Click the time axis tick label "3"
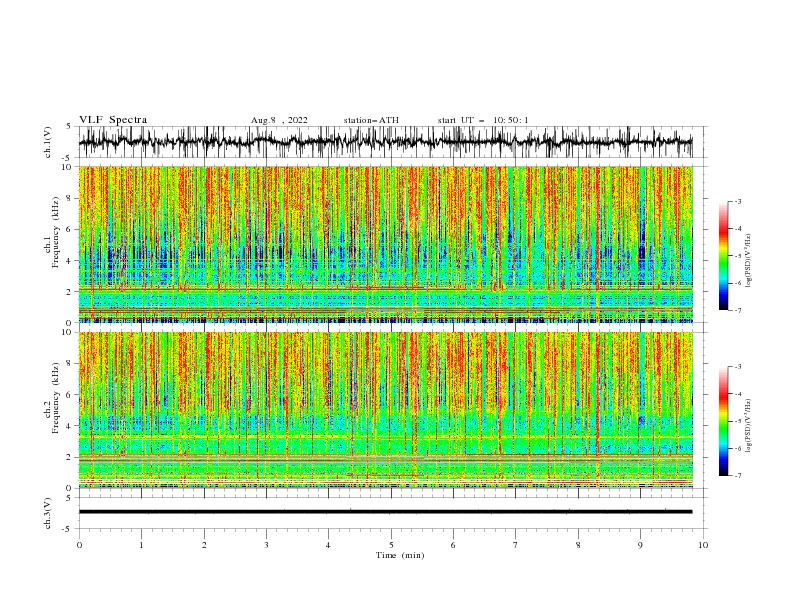This screenshot has height=612, width=792. coord(266,545)
